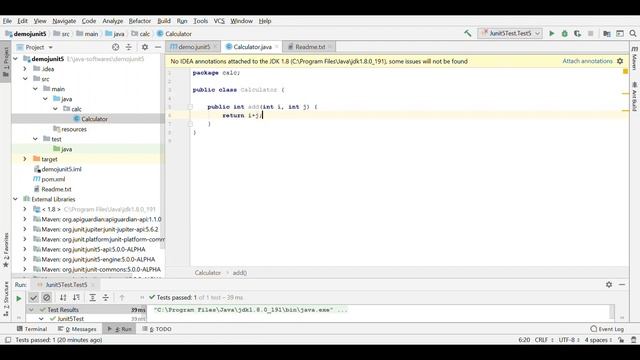Image resolution: width=640 pixels, height=360 pixels.
Task: Collapse the src folder
Action: point(25,79)
